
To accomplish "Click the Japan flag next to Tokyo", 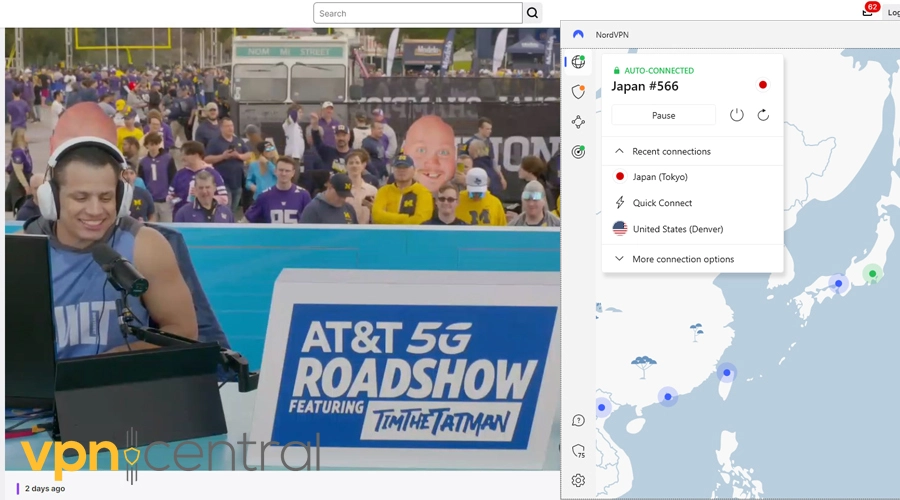I will (620, 177).
